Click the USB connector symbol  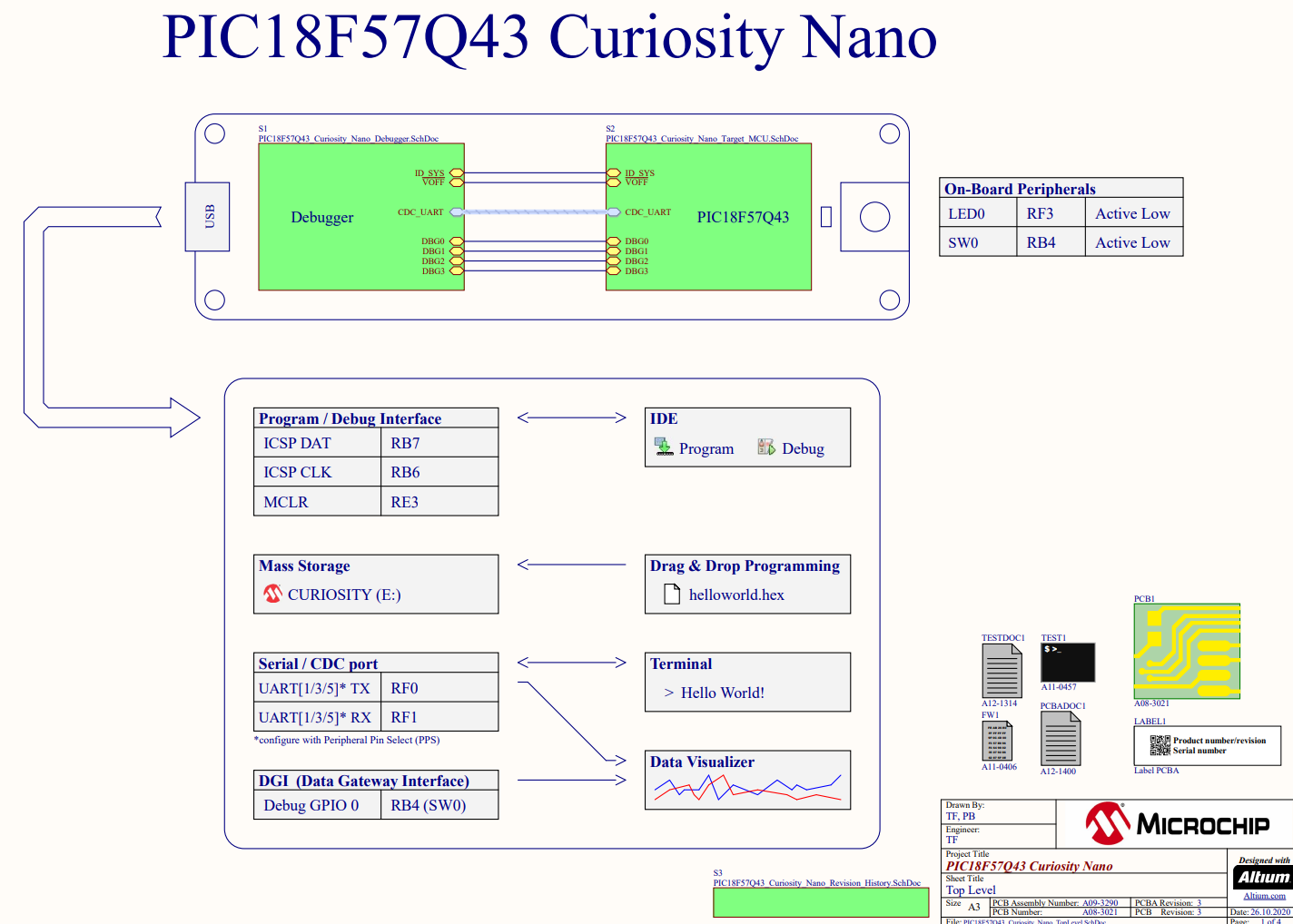click(207, 217)
